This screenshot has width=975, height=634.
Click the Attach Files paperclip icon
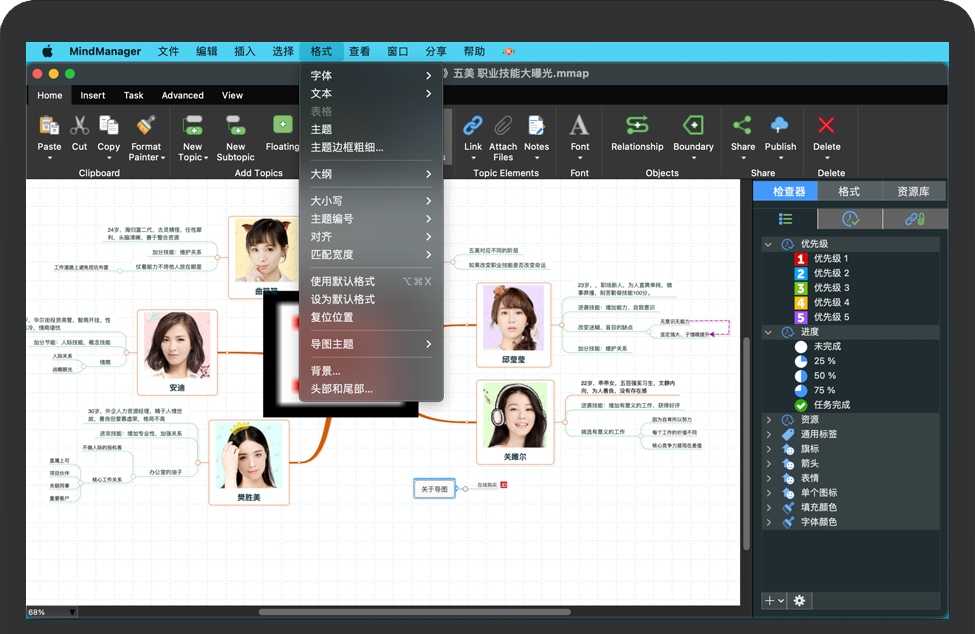click(x=503, y=126)
